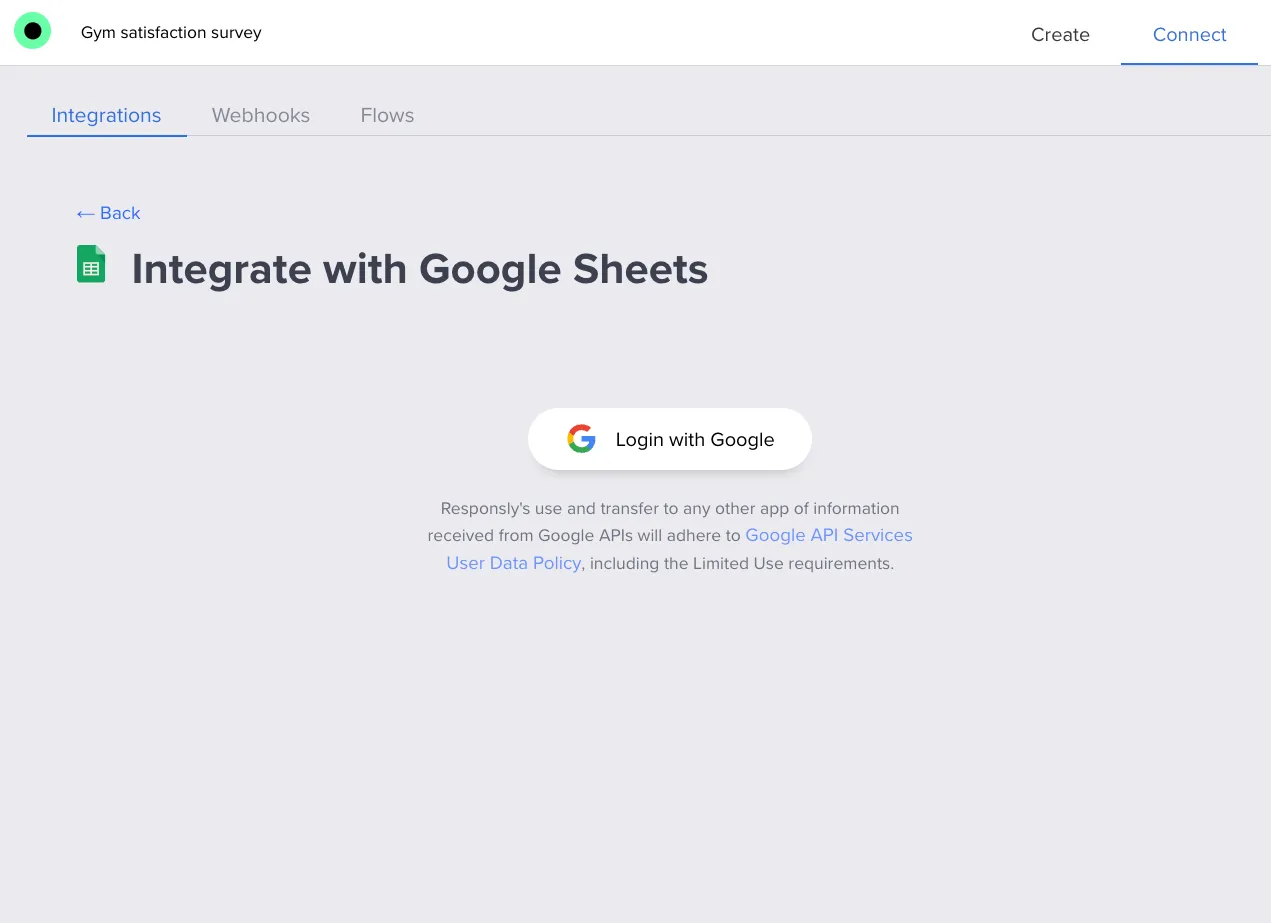
Task: Click the circular logo in the header
Action: coord(33,31)
